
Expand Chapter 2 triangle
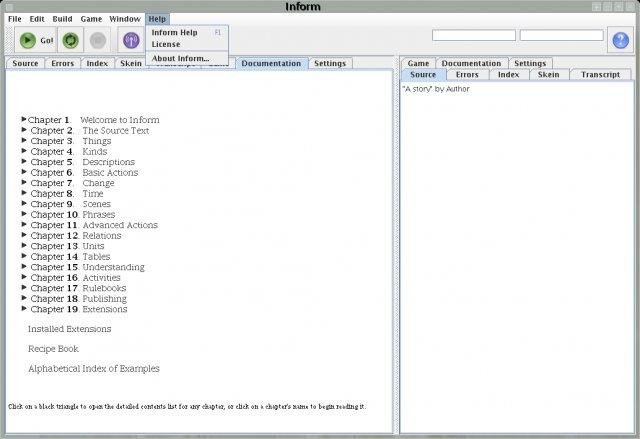click(x=24, y=130)
